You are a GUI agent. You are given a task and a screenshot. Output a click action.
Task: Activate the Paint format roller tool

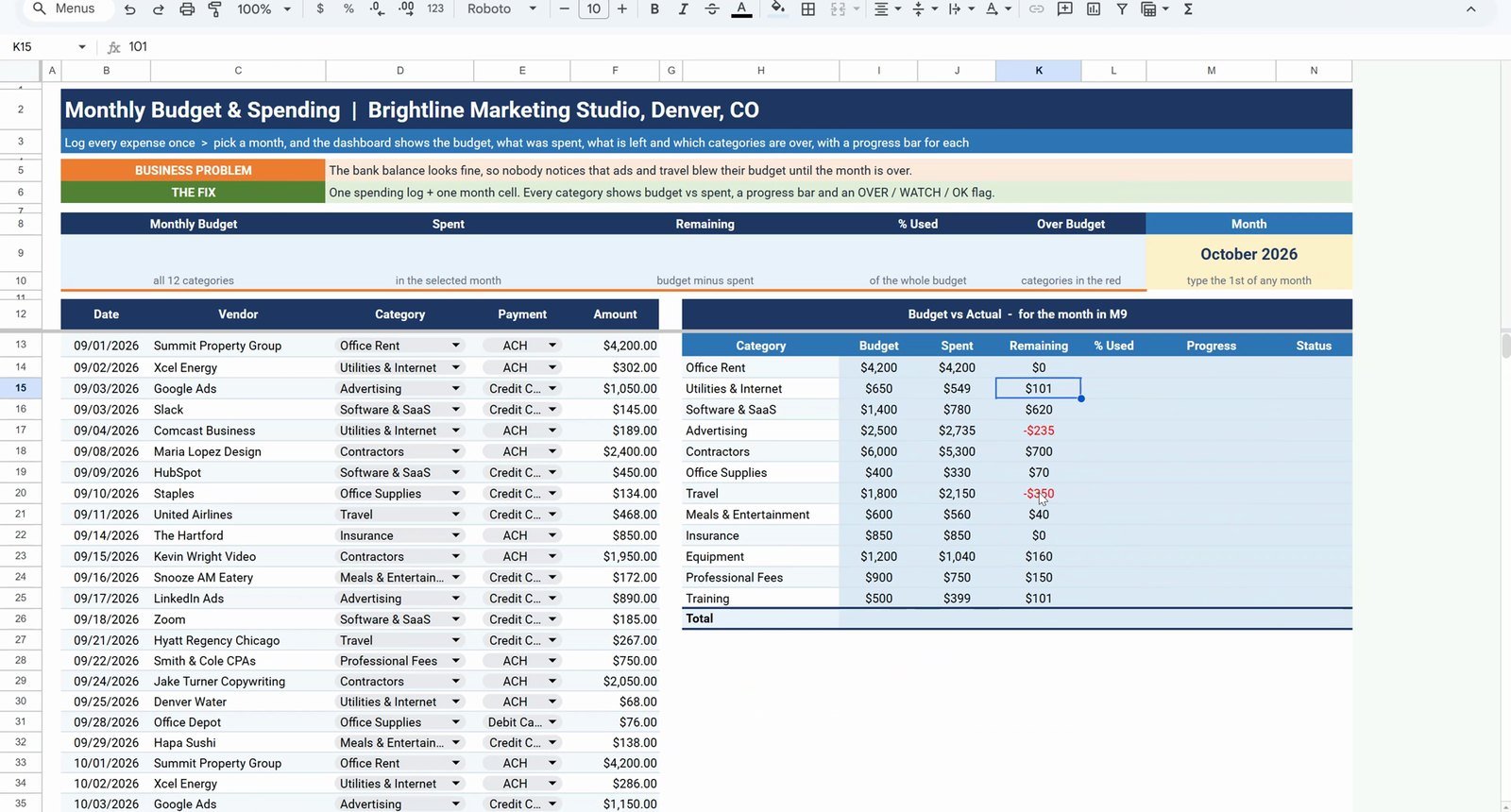(215, 9)
